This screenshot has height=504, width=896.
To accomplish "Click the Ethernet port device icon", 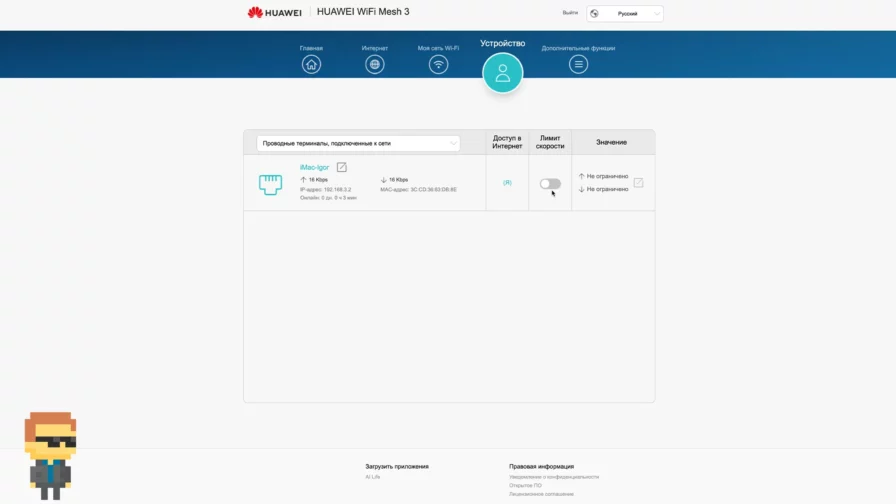I will pyautogui.click(x=270, y=184).
